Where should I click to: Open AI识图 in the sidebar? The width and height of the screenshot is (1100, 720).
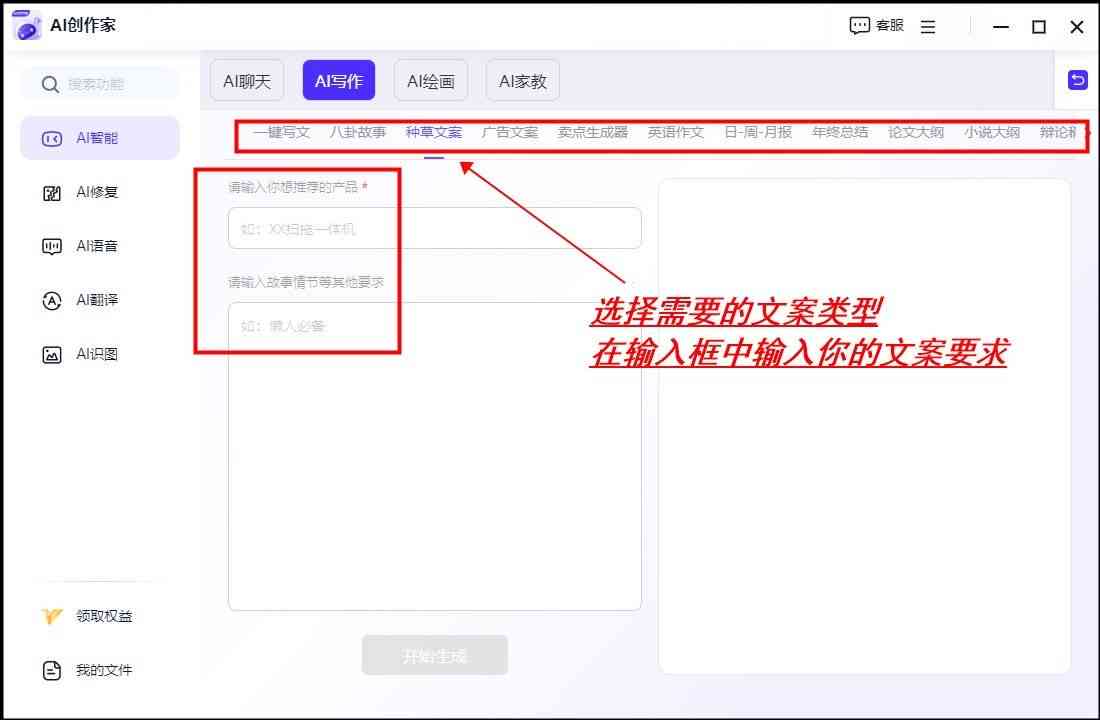pyautogui.click(x=100, y=355)
